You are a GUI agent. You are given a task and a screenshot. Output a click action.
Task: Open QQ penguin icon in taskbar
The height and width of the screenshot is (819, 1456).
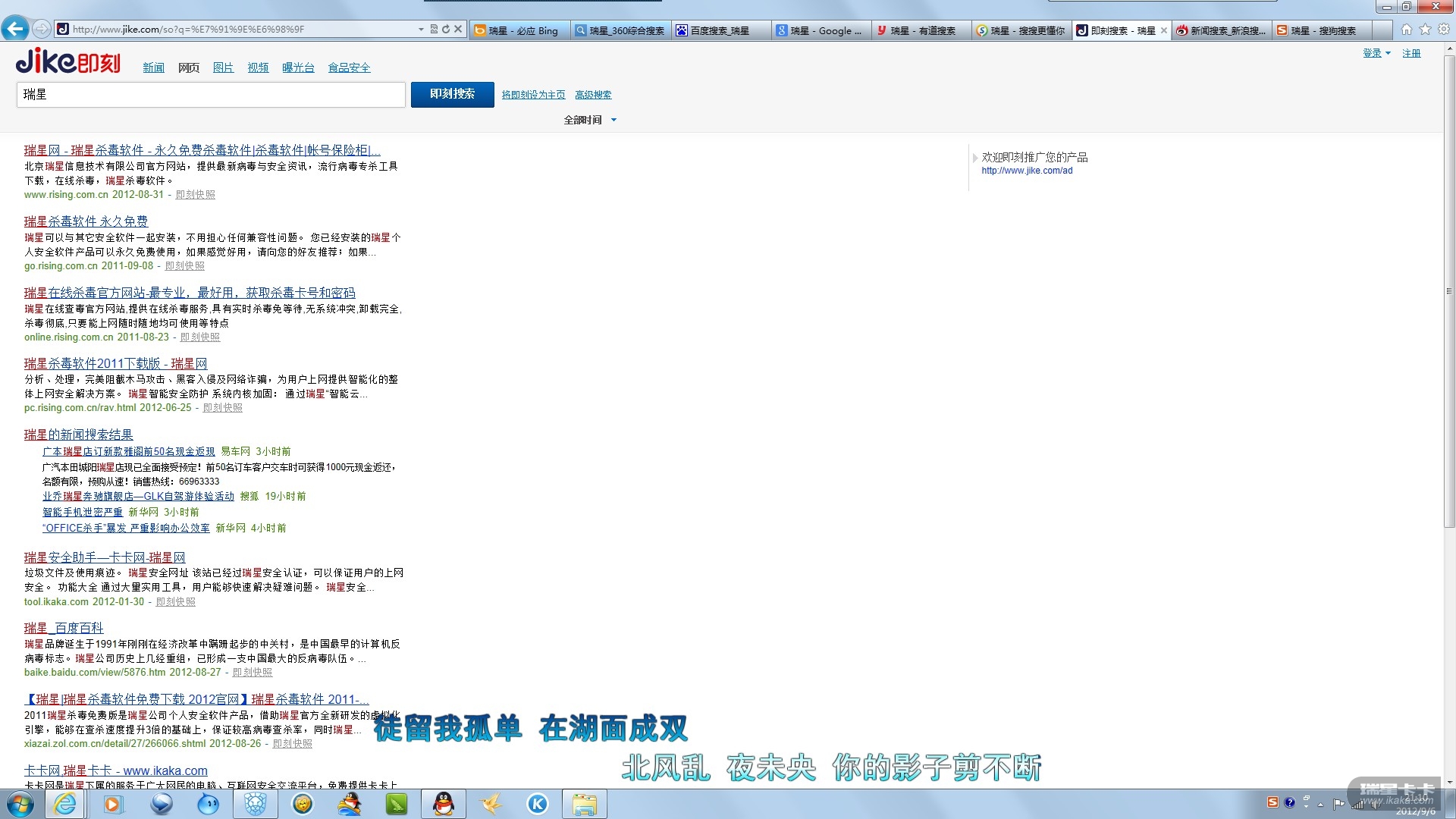443,804
